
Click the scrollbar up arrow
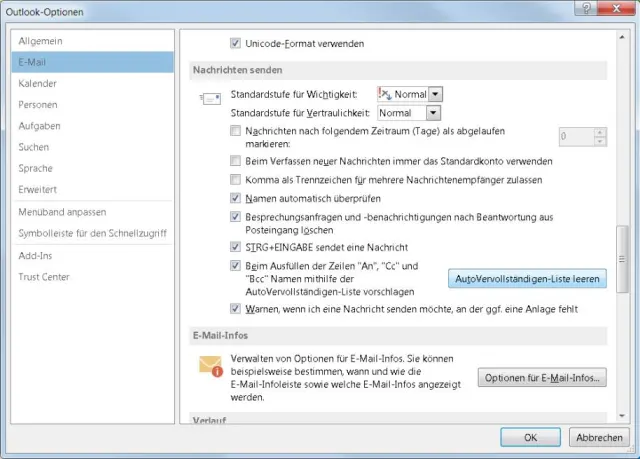(622, 37)
